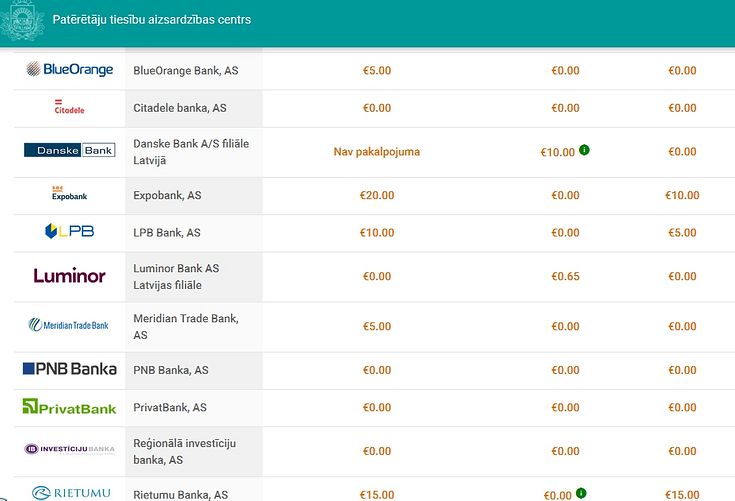Select the Danske Bank A/S filiāle Latvijā name
This screenshot has height=501, width=735.
pos(191,152)
